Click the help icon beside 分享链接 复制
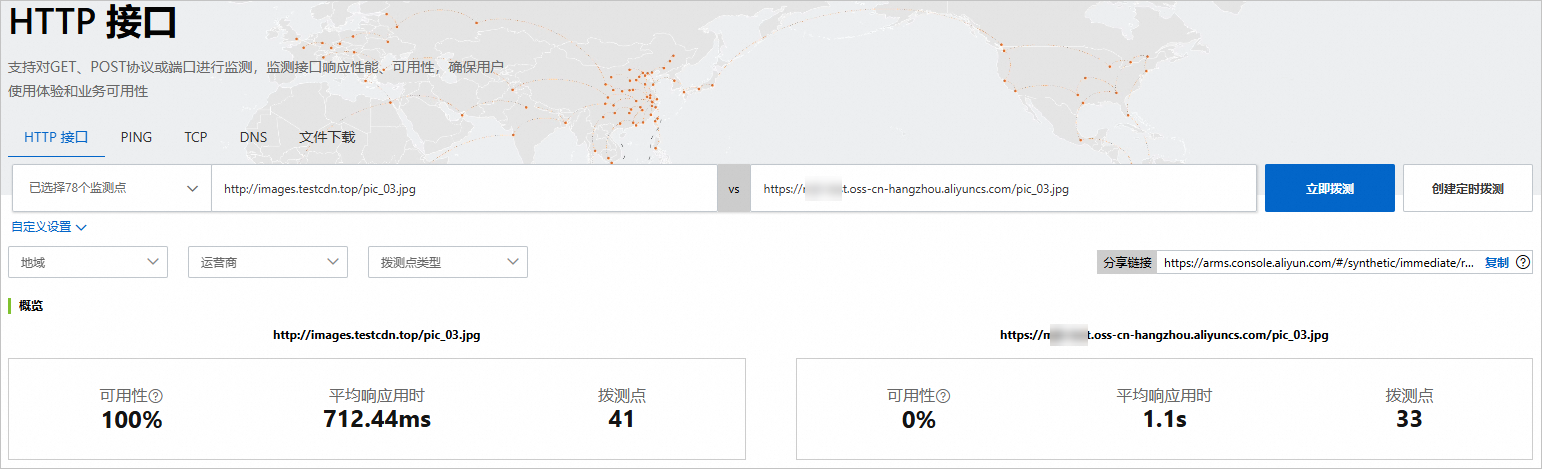Viewport: 1542px width, 469px height. pyautogui.click(x=1523, y=263)
